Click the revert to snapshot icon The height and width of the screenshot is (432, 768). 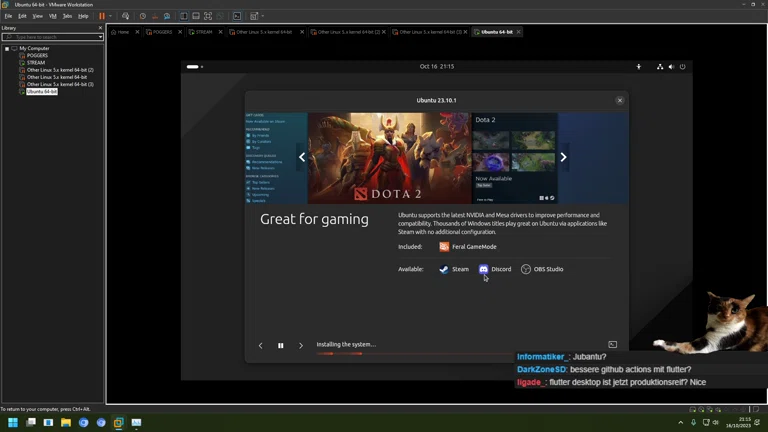pyautogui.click(x=155, y=16)
